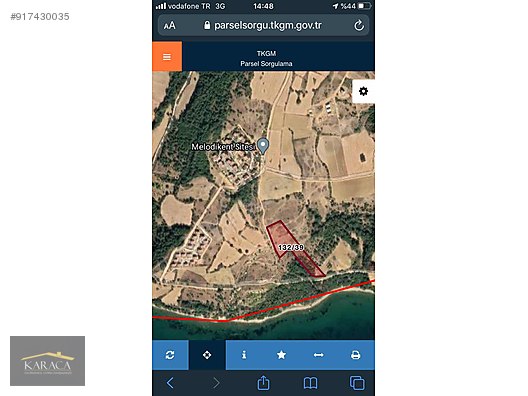Open the parcel info icon
The width and height of the screenshot is (528, 396).
point(244,355)
